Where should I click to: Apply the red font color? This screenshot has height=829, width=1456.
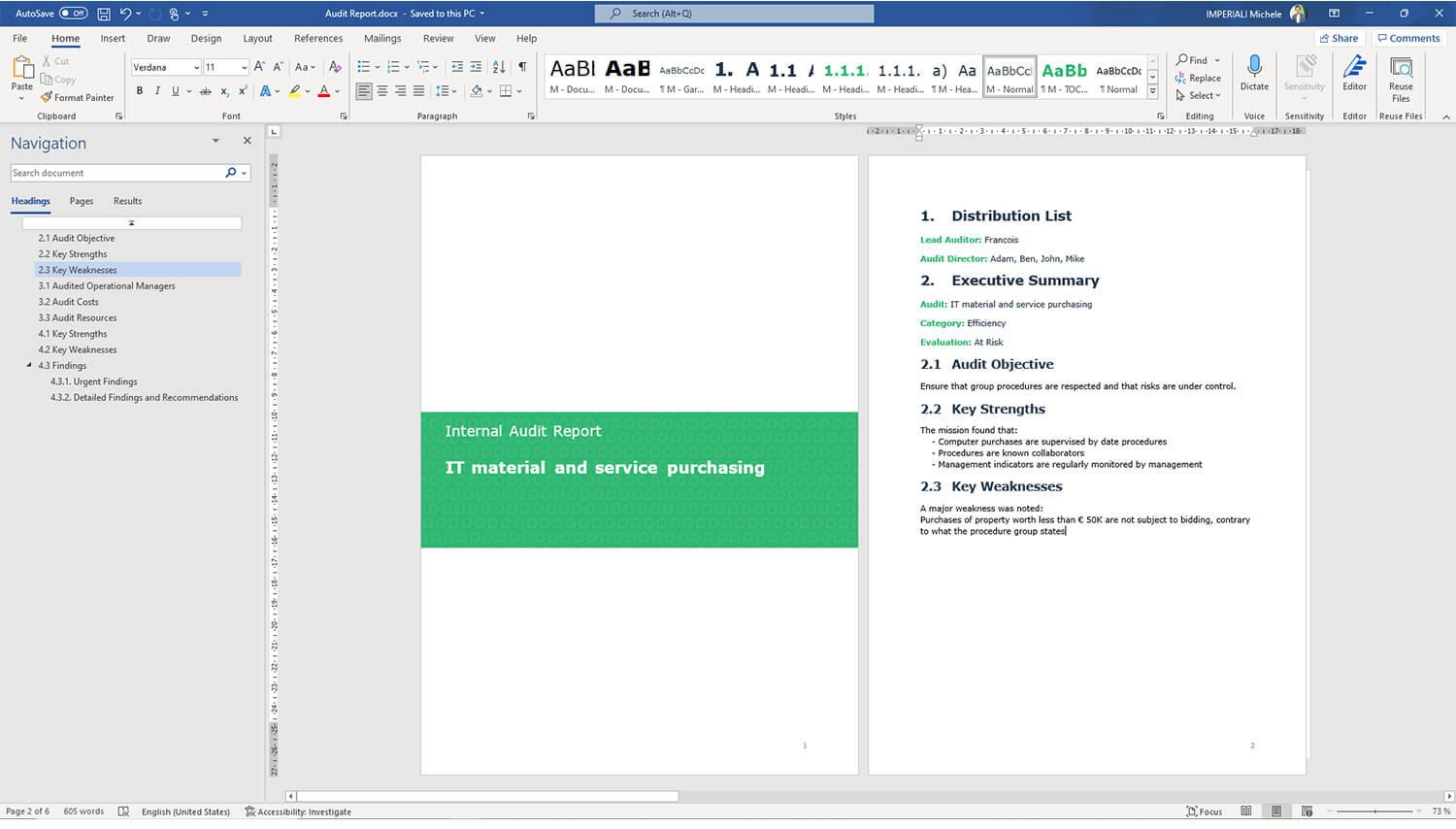324,91
